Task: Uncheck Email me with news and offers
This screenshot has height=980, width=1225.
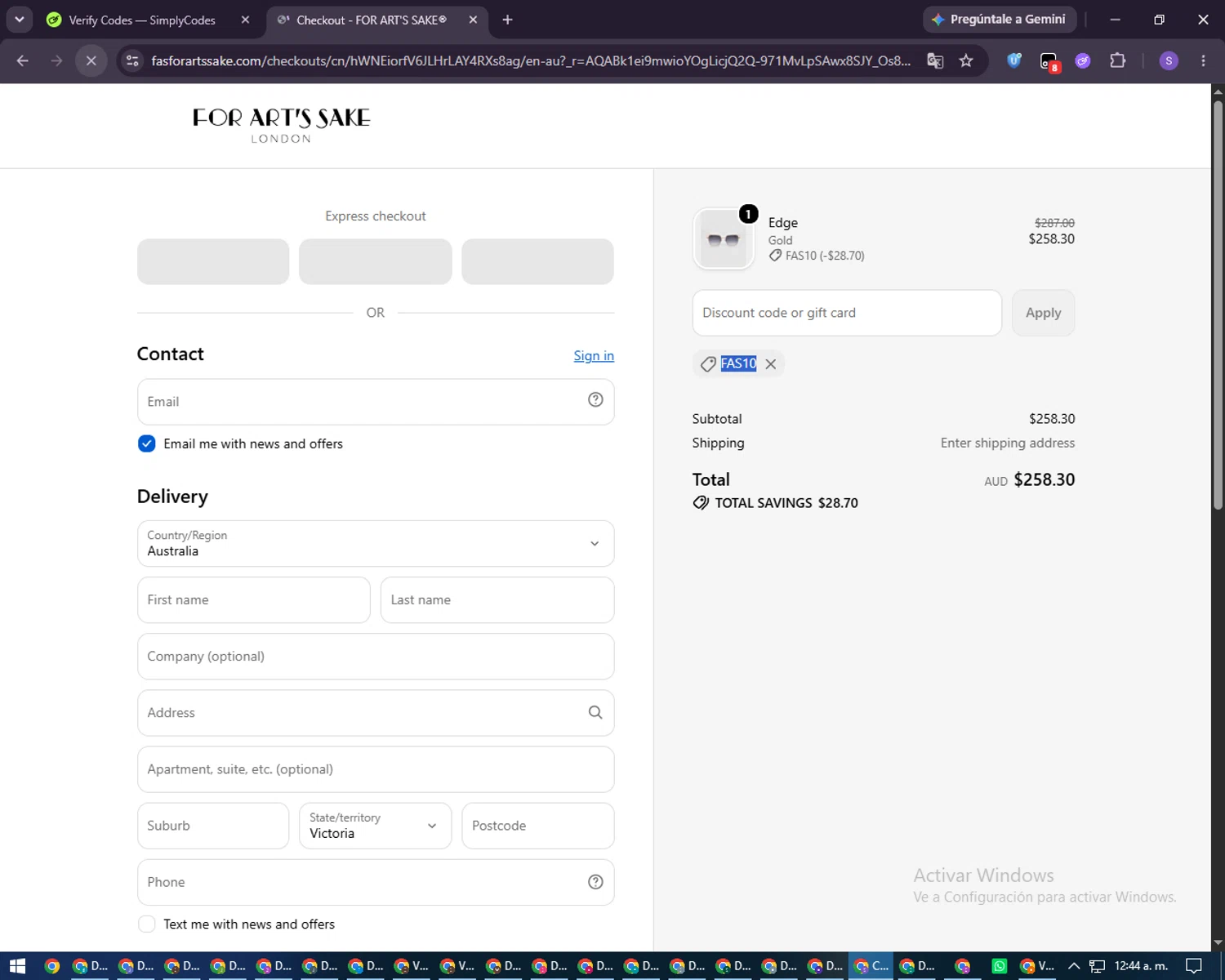Action: pyautogui.click(x=147, y=443)
